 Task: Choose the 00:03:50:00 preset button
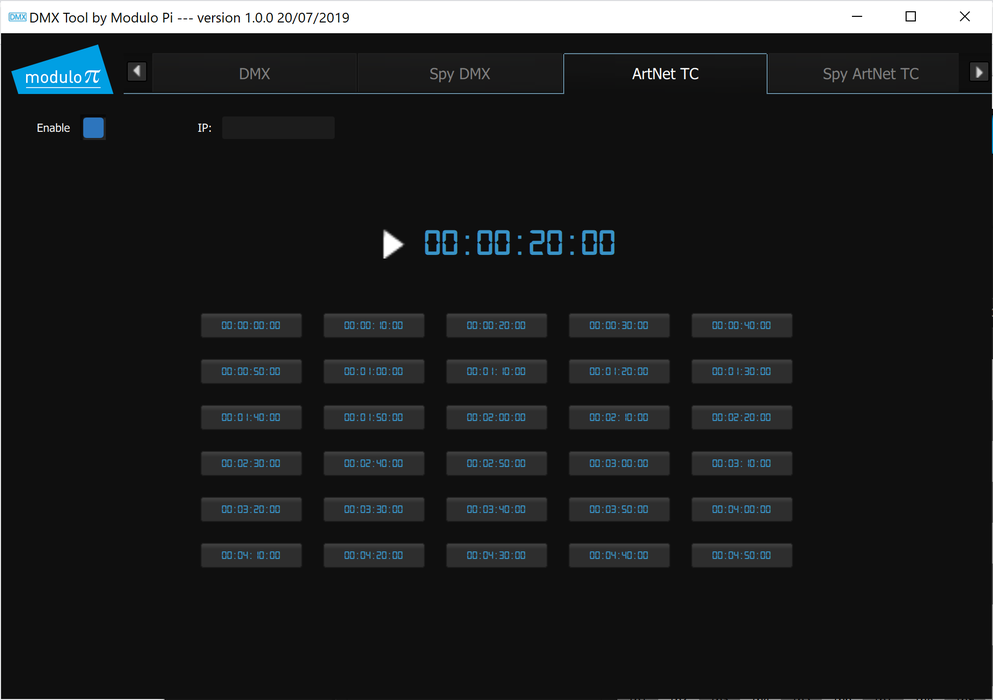pyautogui.click(x=619, y=509)
